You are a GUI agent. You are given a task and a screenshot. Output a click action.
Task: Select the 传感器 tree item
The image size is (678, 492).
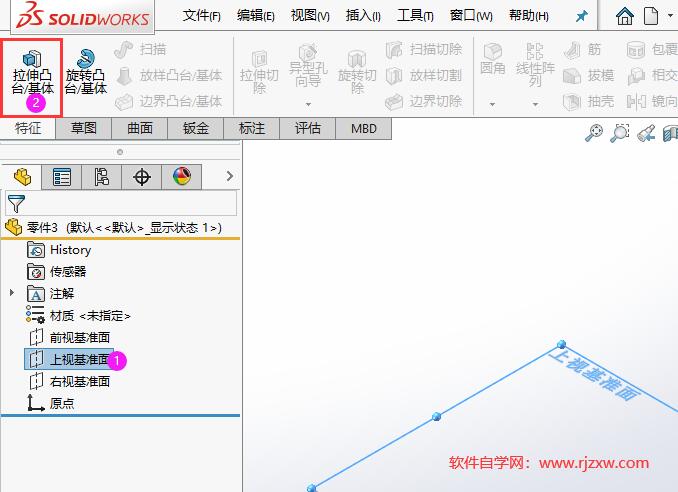pyautogui.click(x=57, y=272)
